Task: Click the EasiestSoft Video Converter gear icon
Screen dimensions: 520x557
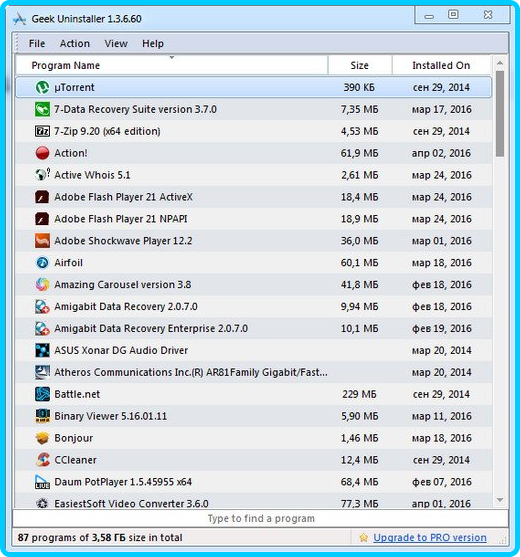Action: point(42,503)
